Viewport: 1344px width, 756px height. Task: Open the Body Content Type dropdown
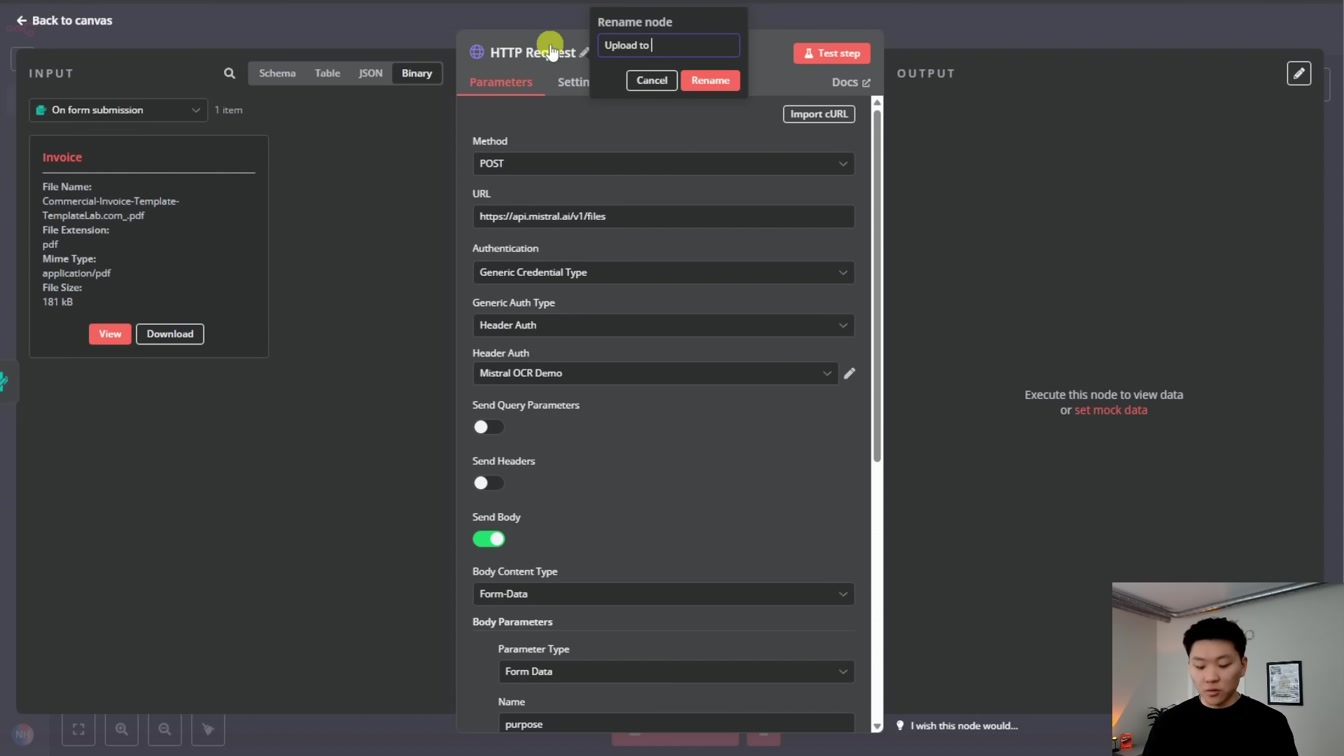(663, 594)
